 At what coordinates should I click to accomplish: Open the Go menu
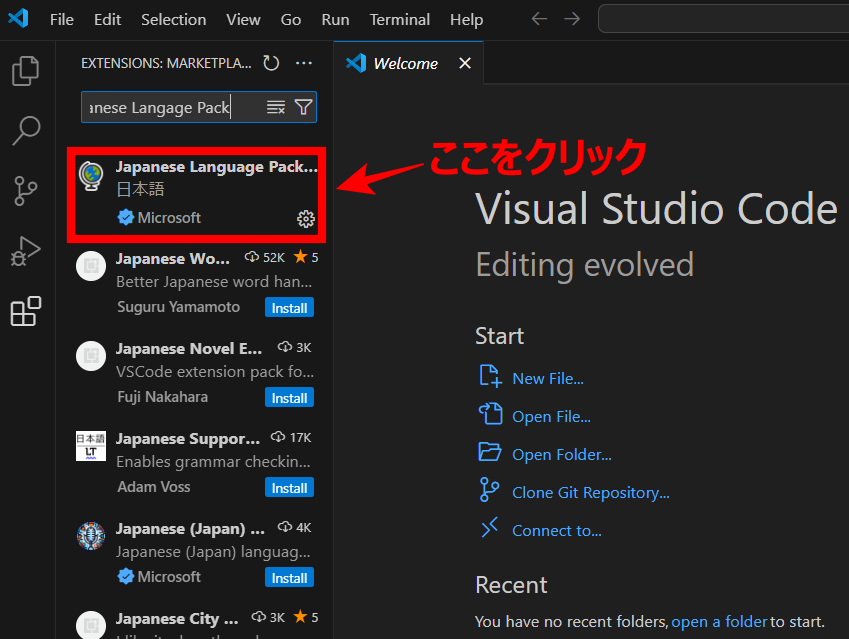pyautogui.click(x=291, y=19)
